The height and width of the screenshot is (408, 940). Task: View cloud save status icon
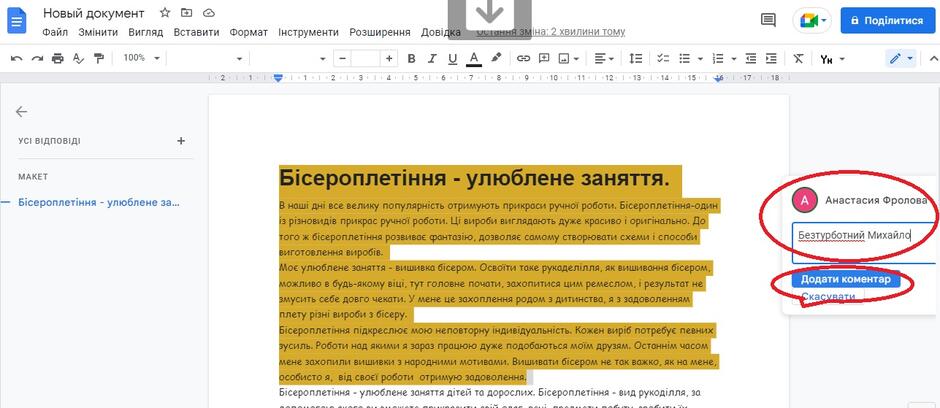pyautogui.click(x=208, y=13)
